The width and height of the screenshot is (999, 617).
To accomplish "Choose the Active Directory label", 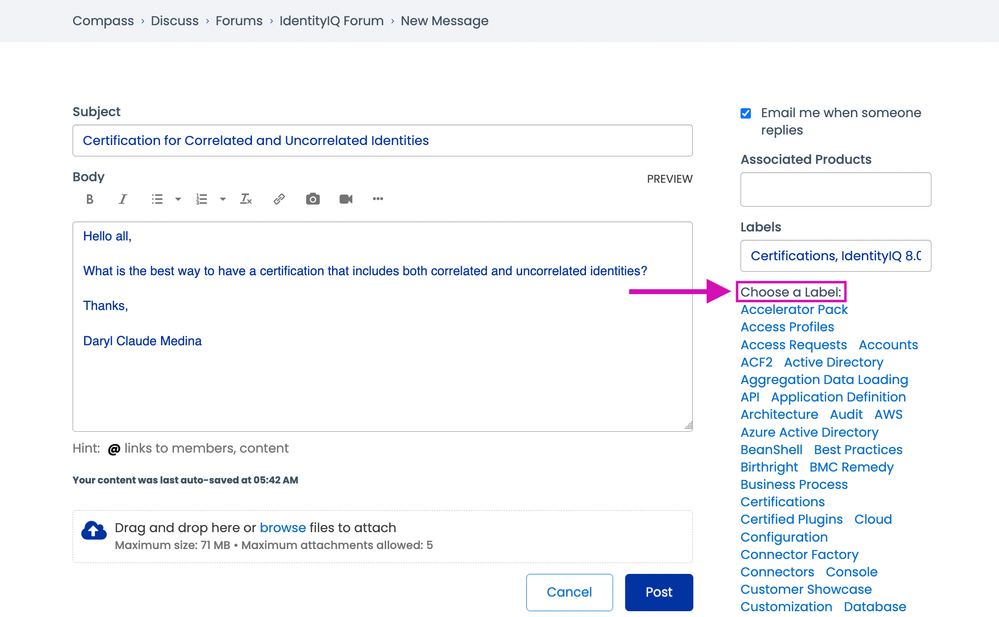I will 833,362.
